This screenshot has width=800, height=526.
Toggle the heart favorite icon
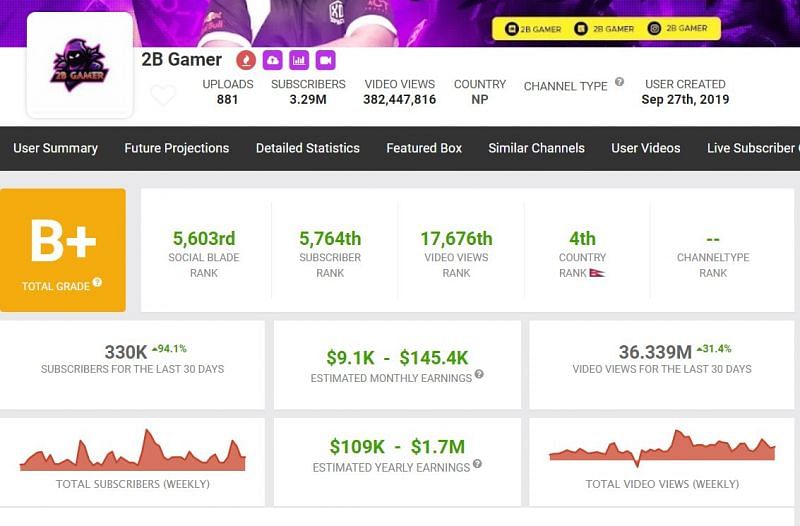pyautogui.click(x=163, y=96)
